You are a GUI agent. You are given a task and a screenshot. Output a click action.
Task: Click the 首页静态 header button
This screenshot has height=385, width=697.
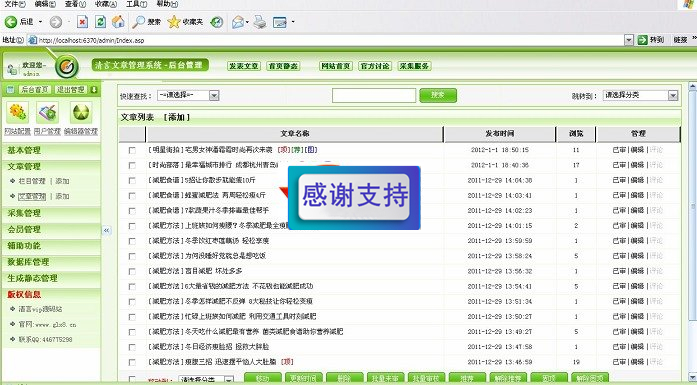click(x=283, y=66)
